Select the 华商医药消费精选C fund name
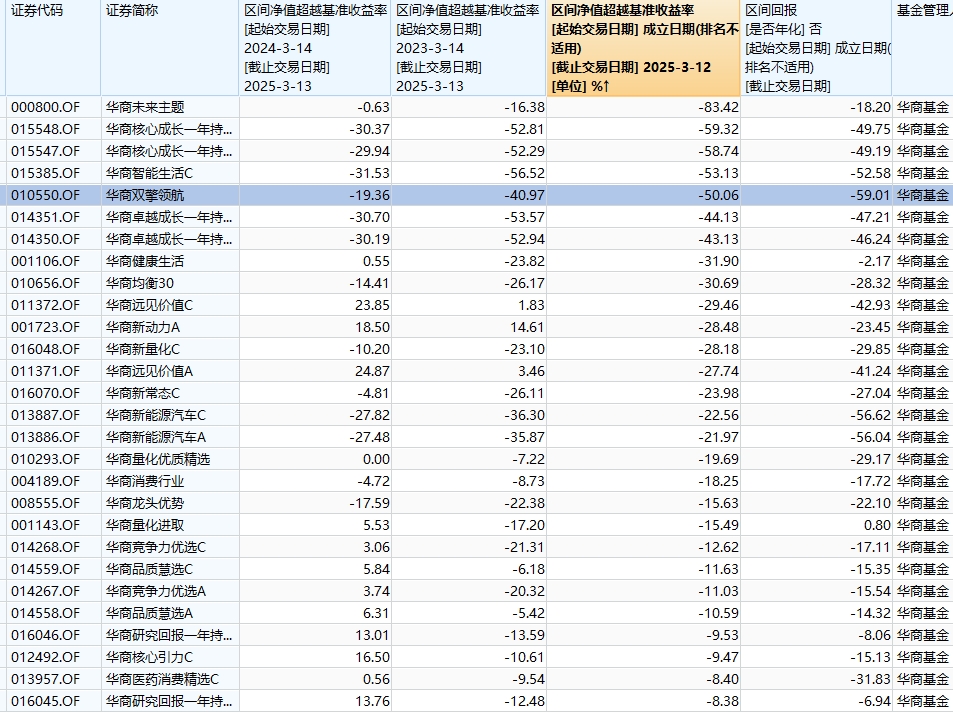The height and width of the screenshot is (712, 953). click(162, 679)
